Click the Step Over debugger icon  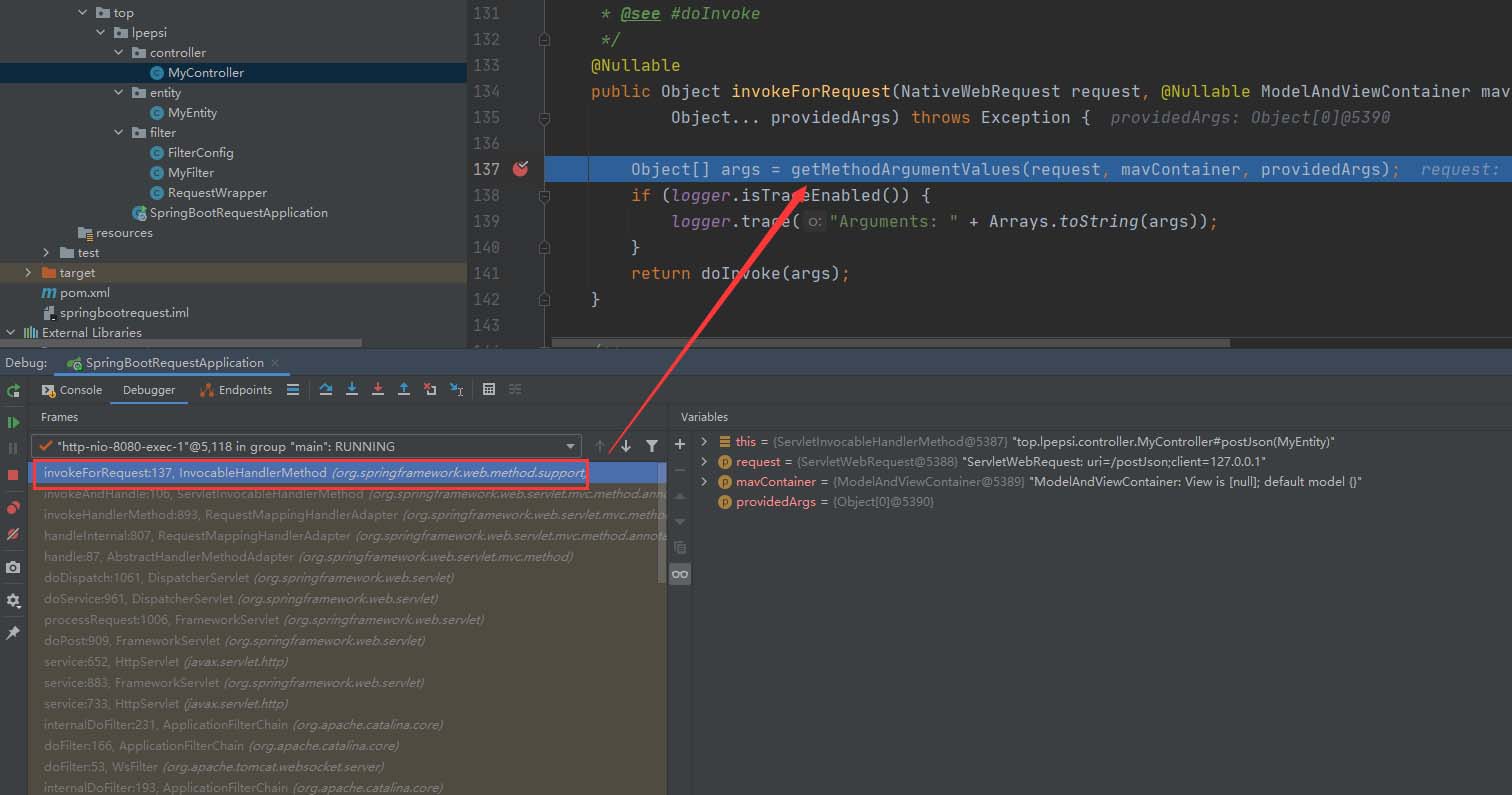[x=326, y=390]
